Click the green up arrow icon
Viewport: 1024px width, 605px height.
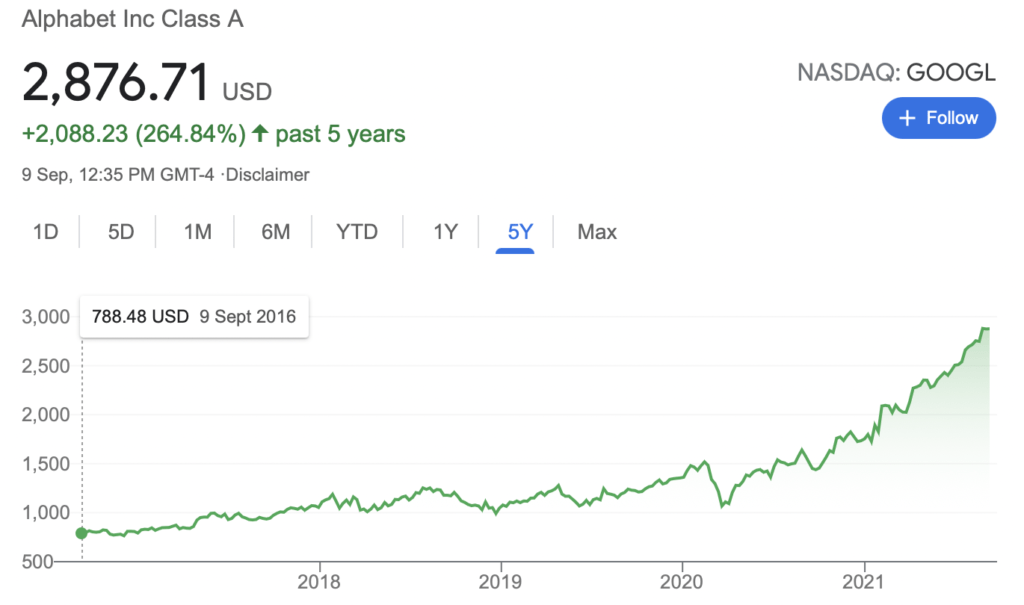coord(261,133)
